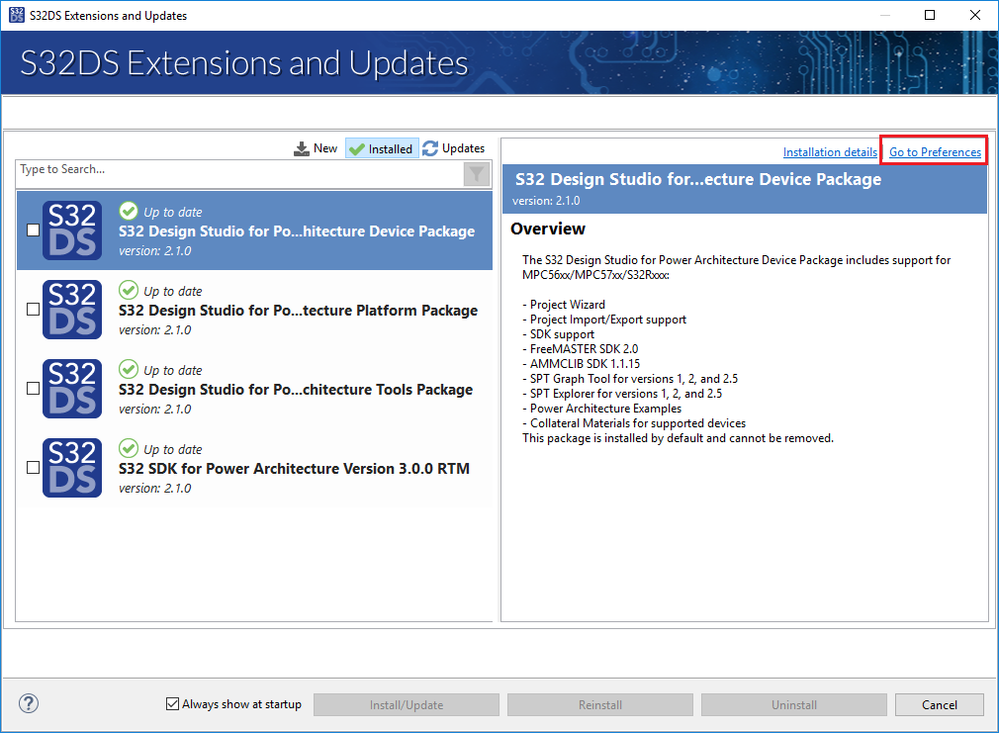This screenshot has width=999, height=733.
Task: Click S32DS logo of Tools Package row
Action: (x=72, y=388)
